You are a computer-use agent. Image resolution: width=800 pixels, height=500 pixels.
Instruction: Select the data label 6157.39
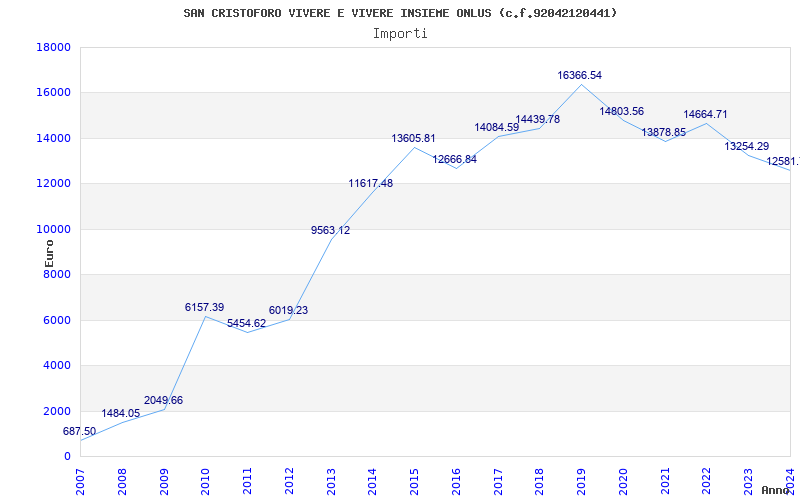(205, 308)
